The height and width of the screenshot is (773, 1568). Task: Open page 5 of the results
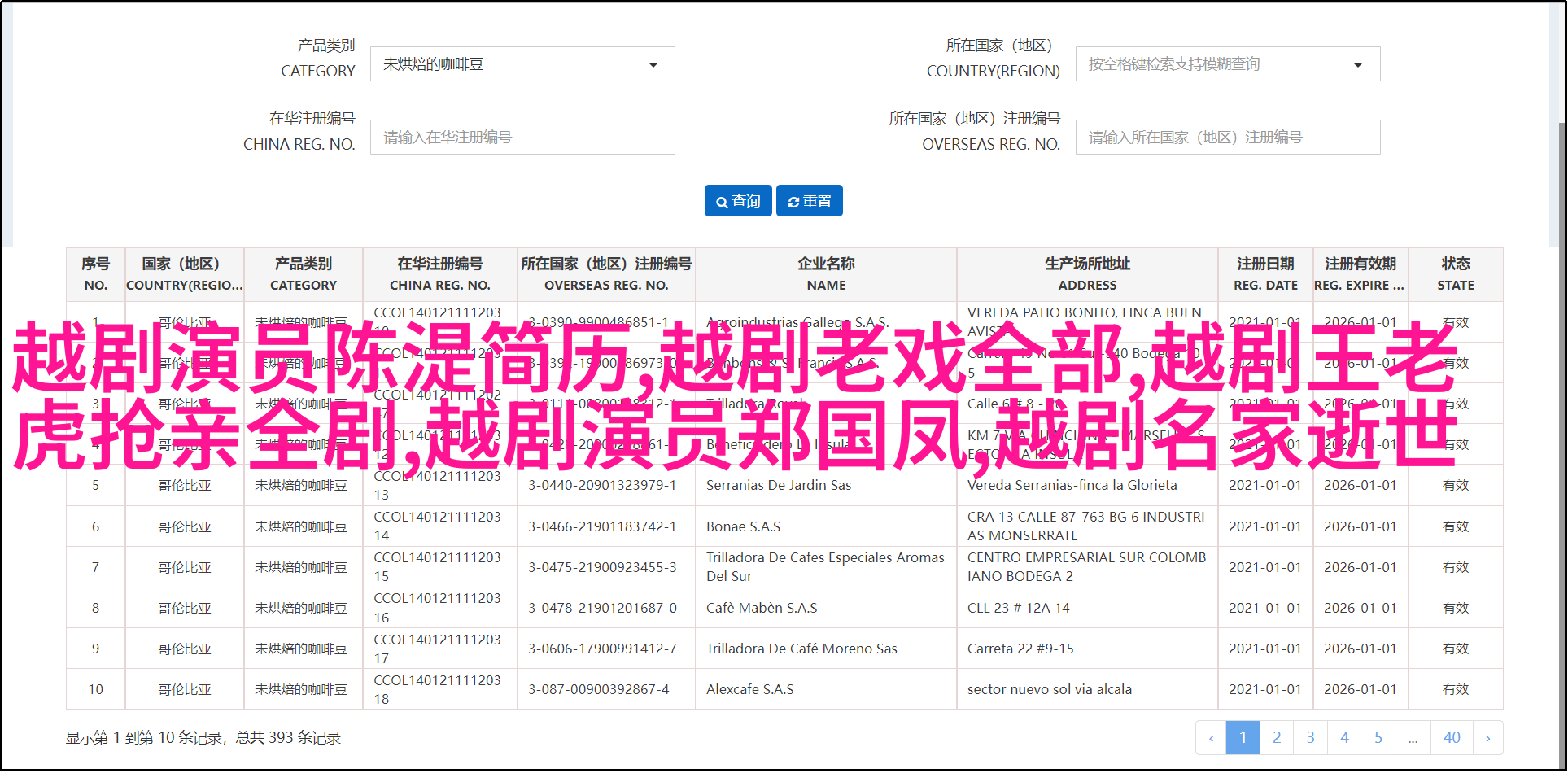(x=1378, y=738)
